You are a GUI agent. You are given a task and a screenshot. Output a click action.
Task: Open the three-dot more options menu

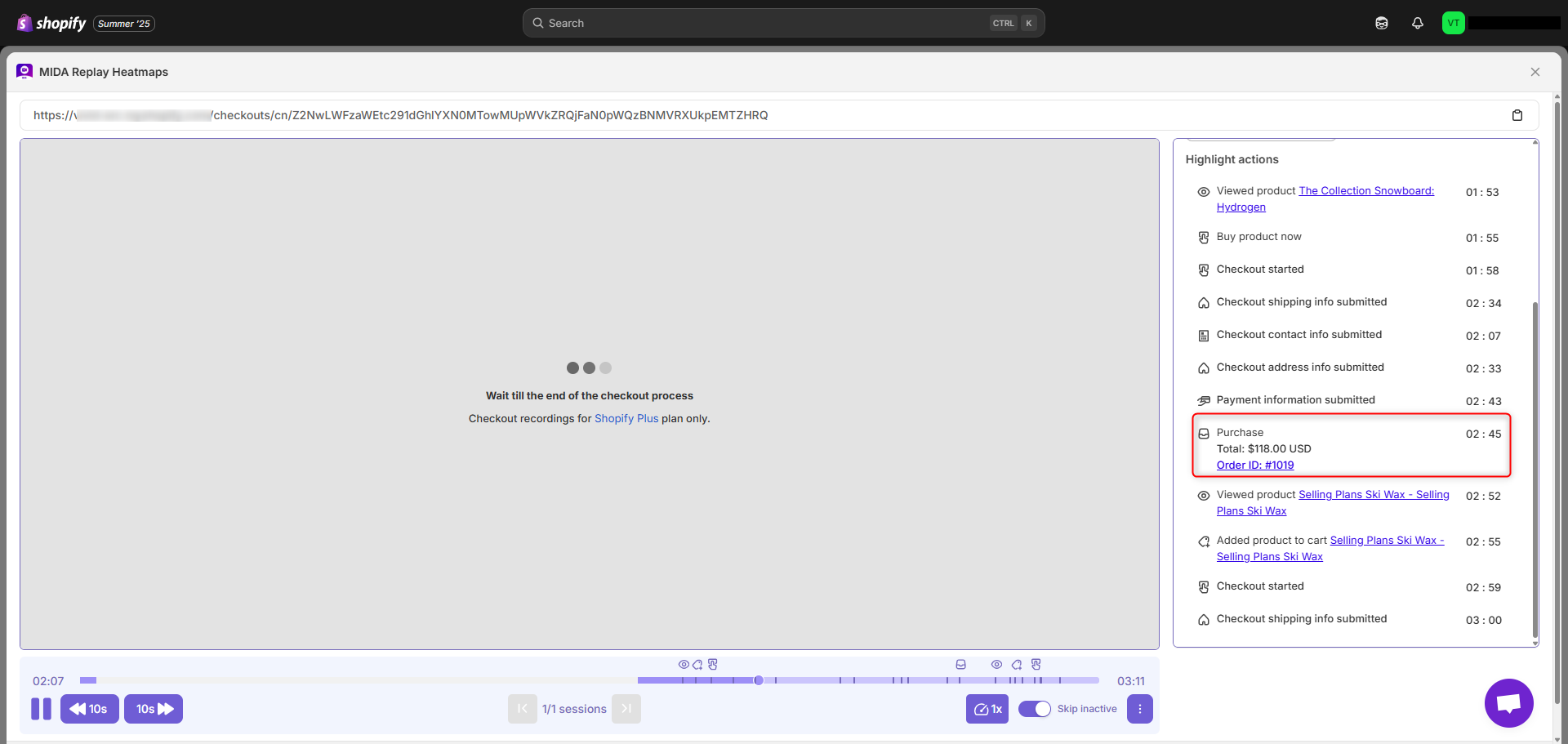[x=1139, y=709]
